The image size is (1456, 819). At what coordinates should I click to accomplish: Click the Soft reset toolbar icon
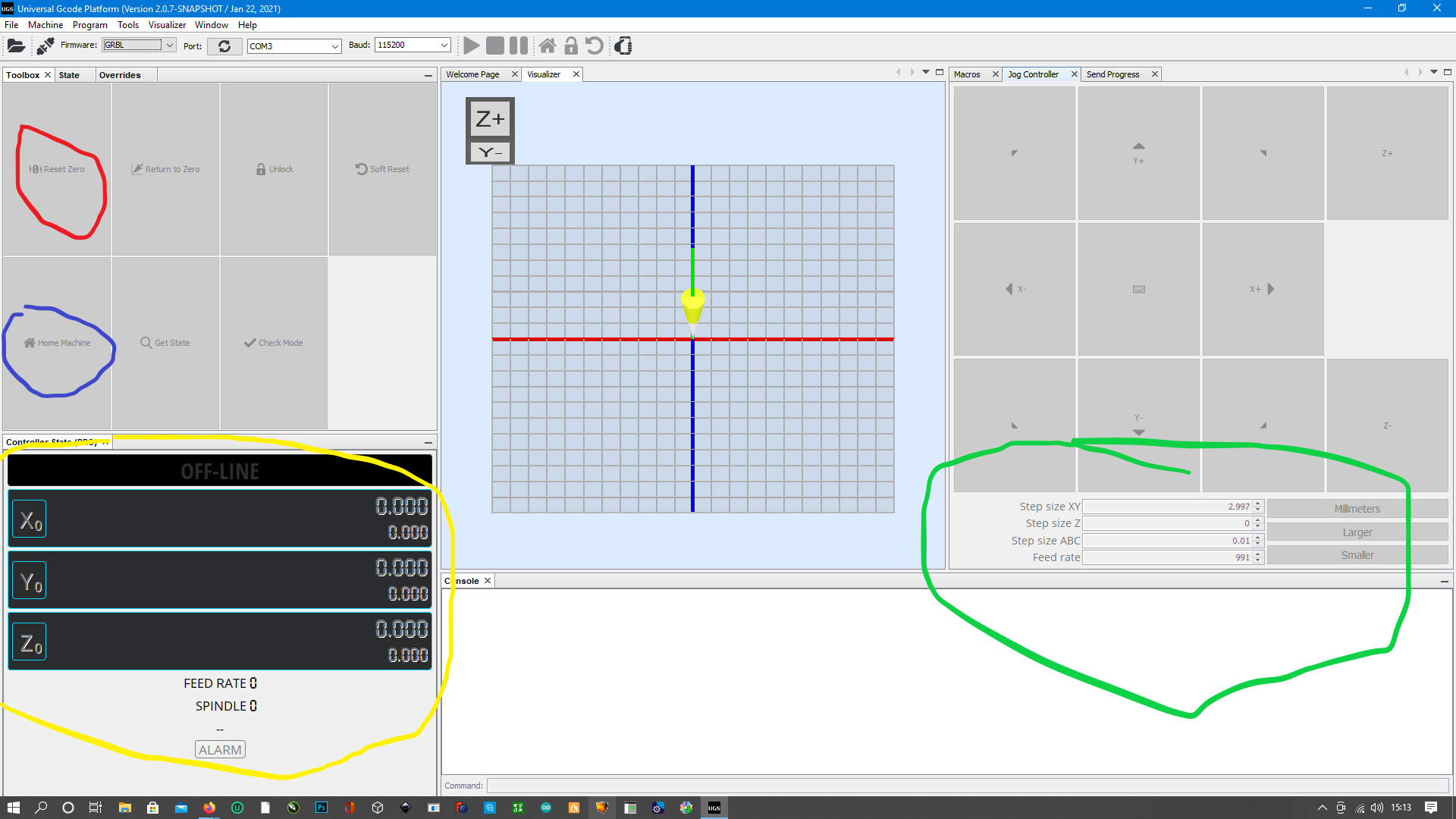point(595,46)
